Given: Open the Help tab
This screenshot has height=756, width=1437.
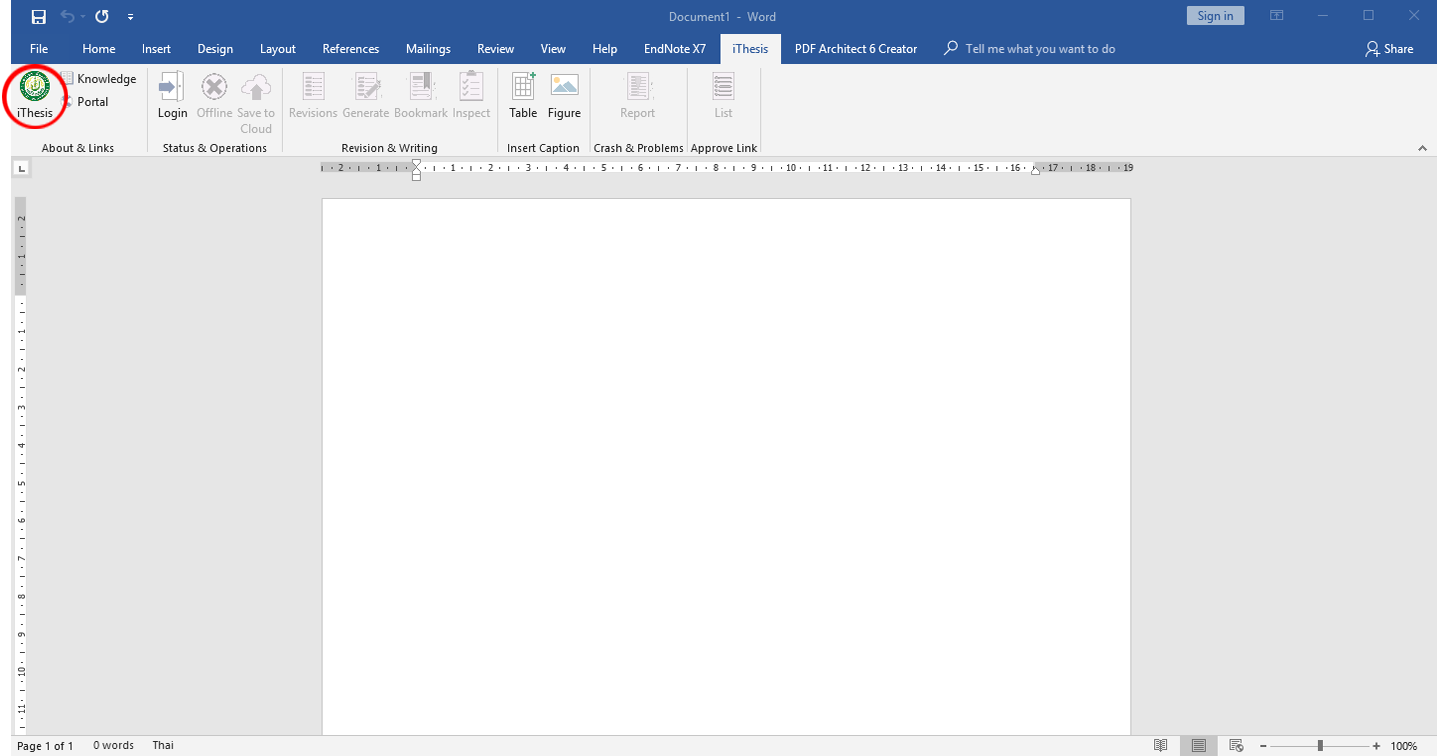Looking at the screenshot, I should pyautogui.click(x=605, y=49).
